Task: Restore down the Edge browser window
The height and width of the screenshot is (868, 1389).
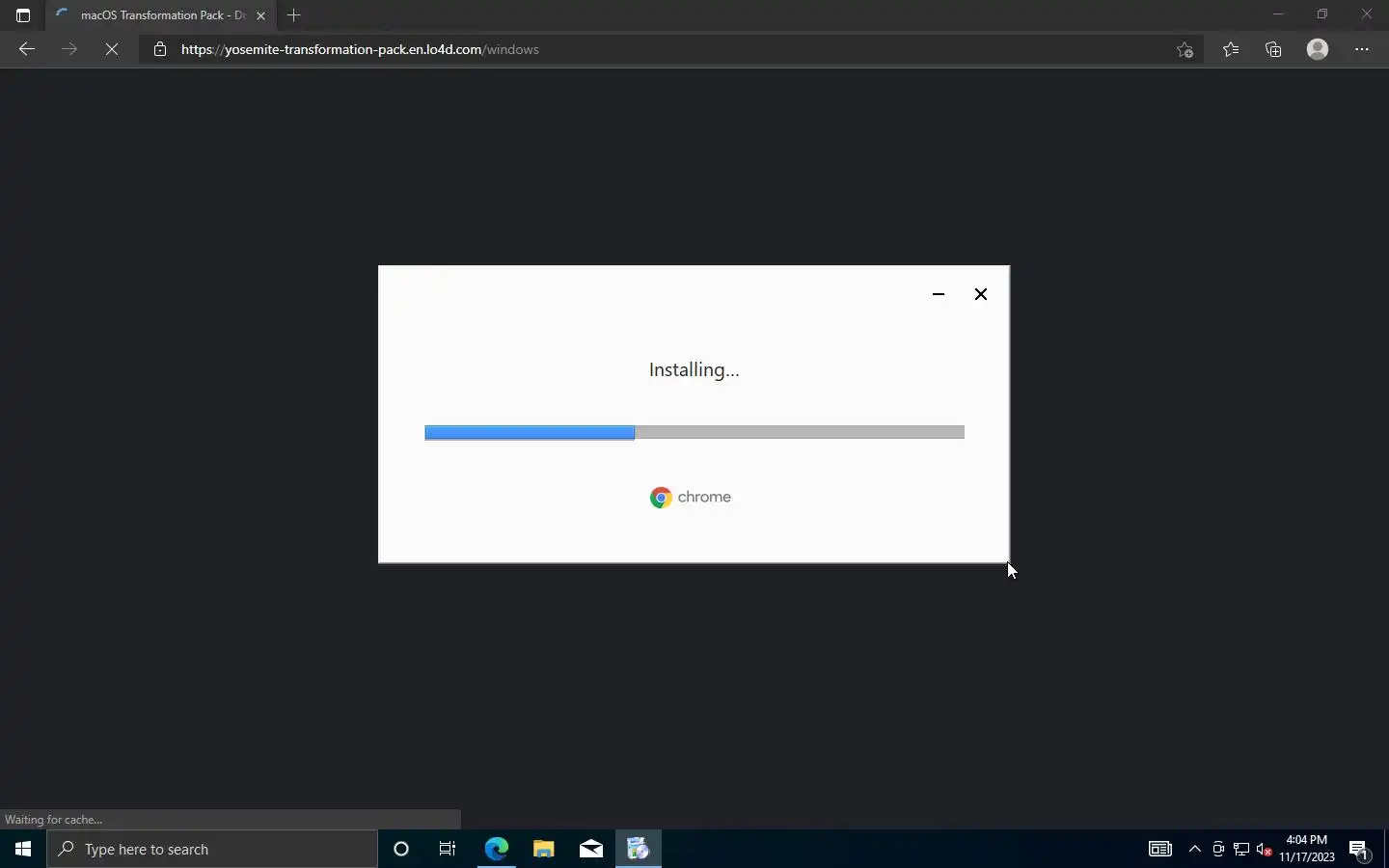Action: [x=1322, y=14]
